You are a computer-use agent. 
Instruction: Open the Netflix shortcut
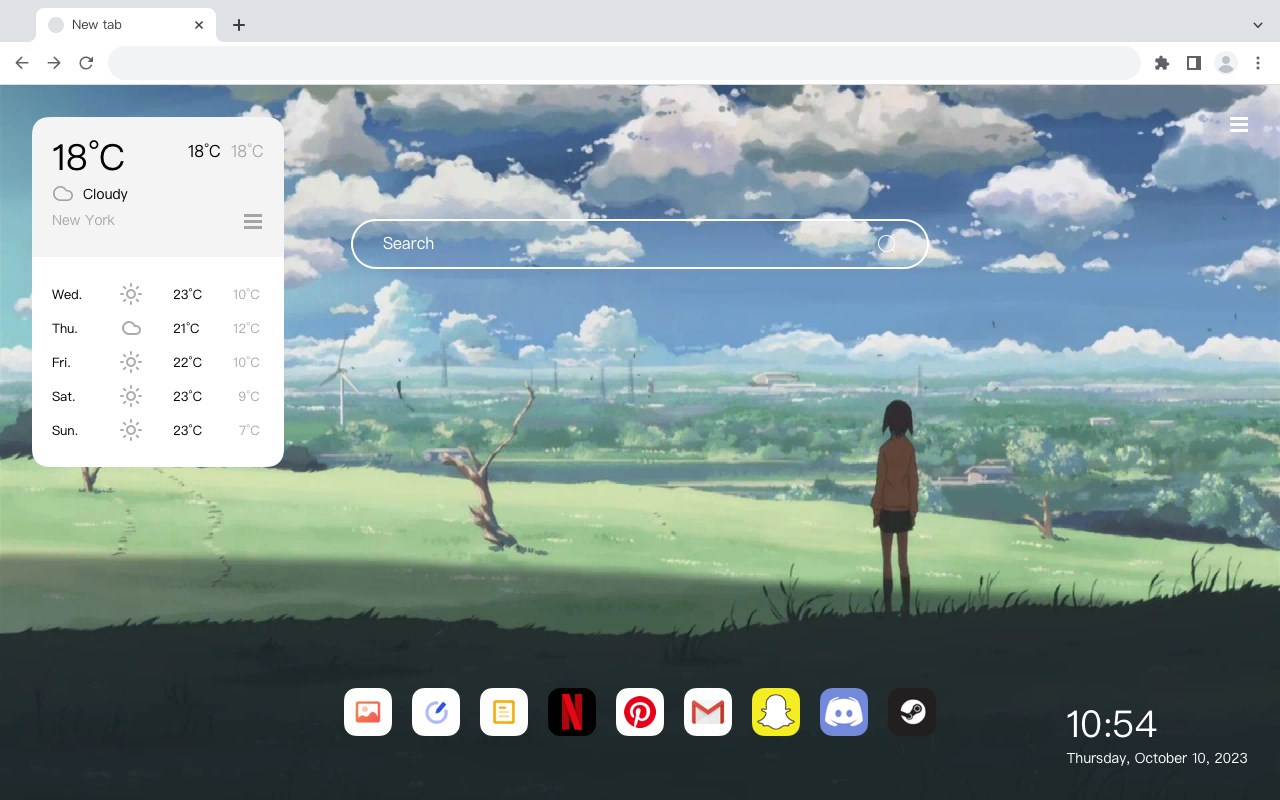pos(572,712)
